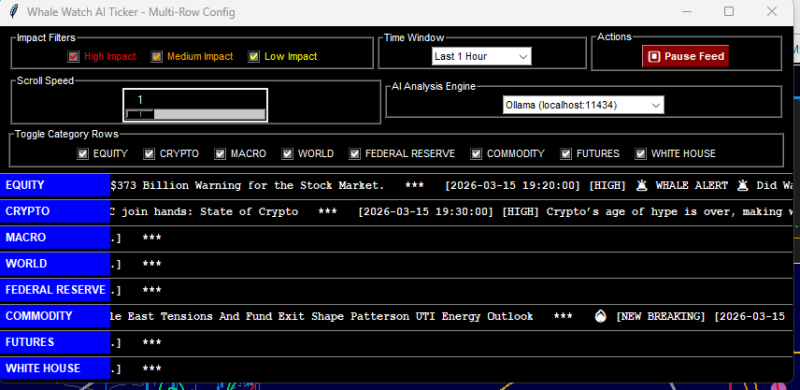Click the flame icon before NEW BREAKING
The image size is (800, 390).
601,316
